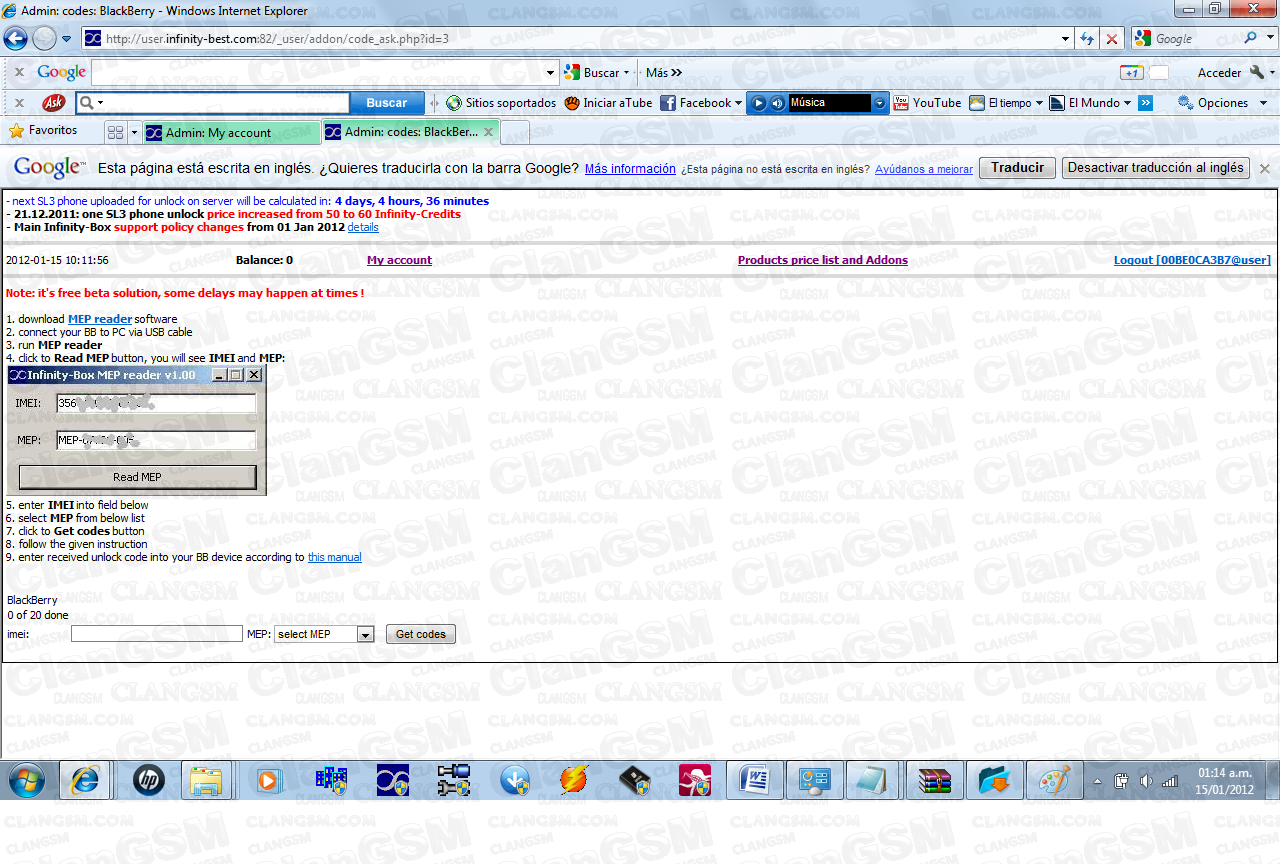Screen dimensions: 1280x864
Task: Switch to Admin: My account tab
Action: point(232,132)
